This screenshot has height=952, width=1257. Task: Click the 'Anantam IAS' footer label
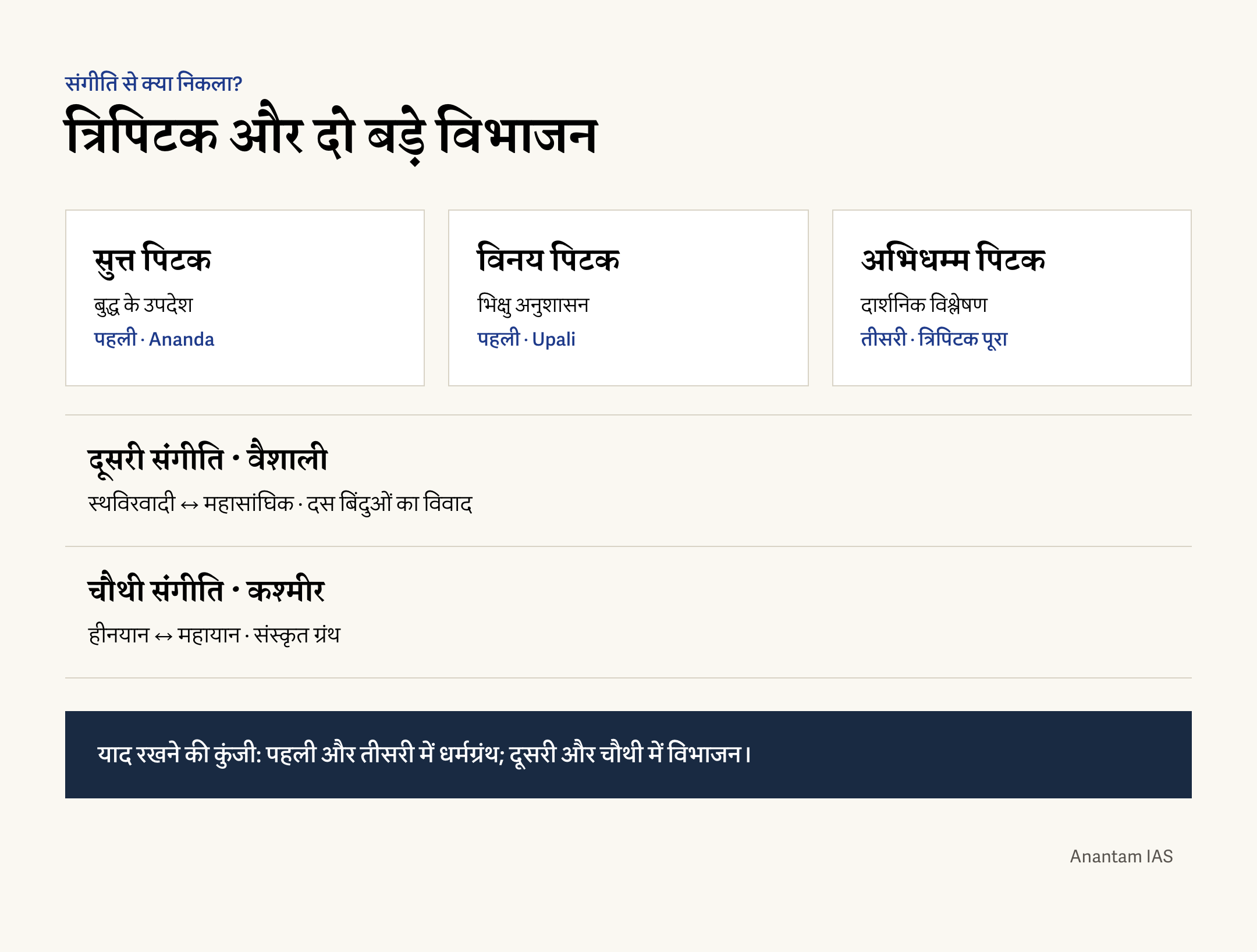click(x=1121, y=857)
